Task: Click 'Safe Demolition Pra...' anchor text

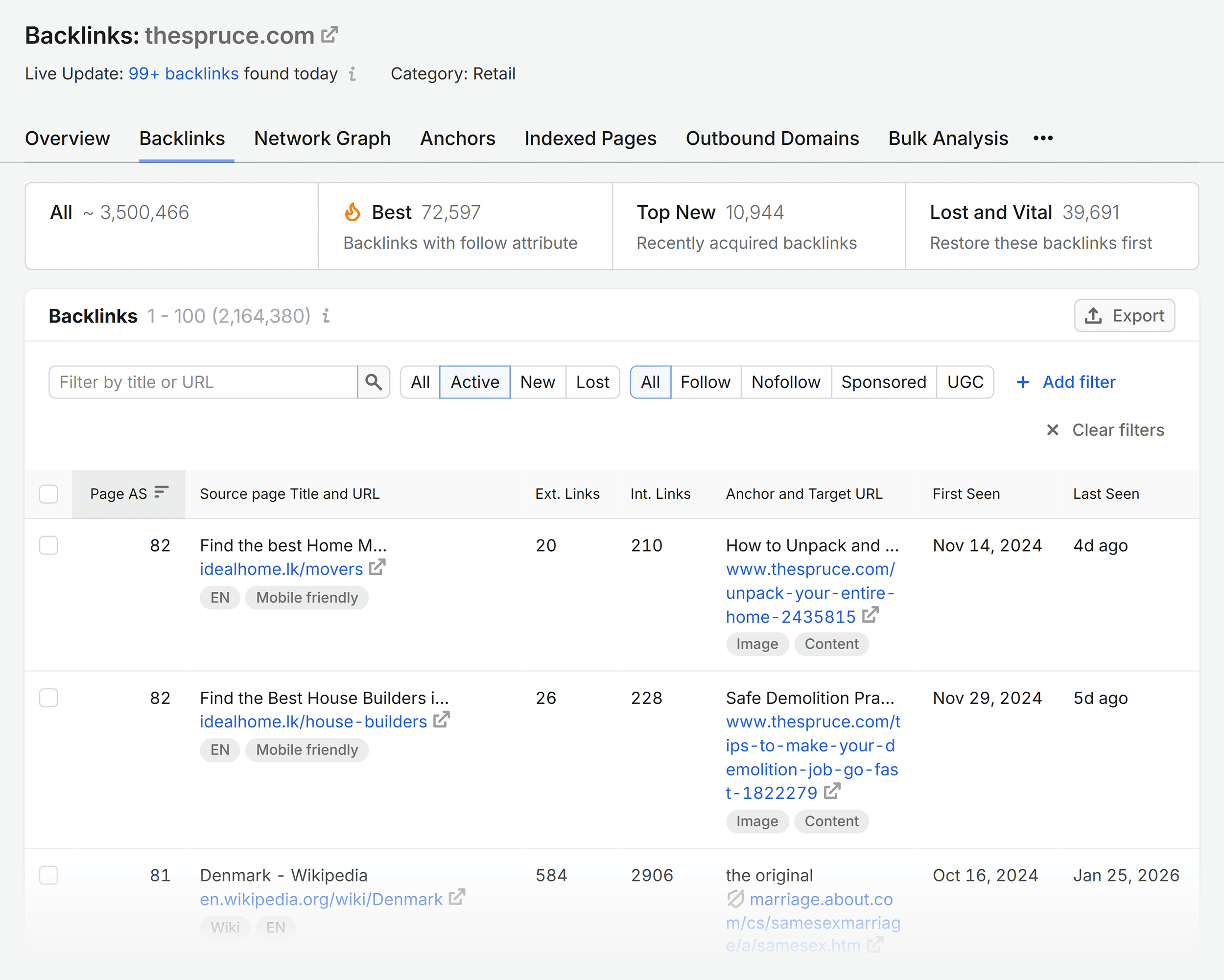Action: tap(810, 698)
